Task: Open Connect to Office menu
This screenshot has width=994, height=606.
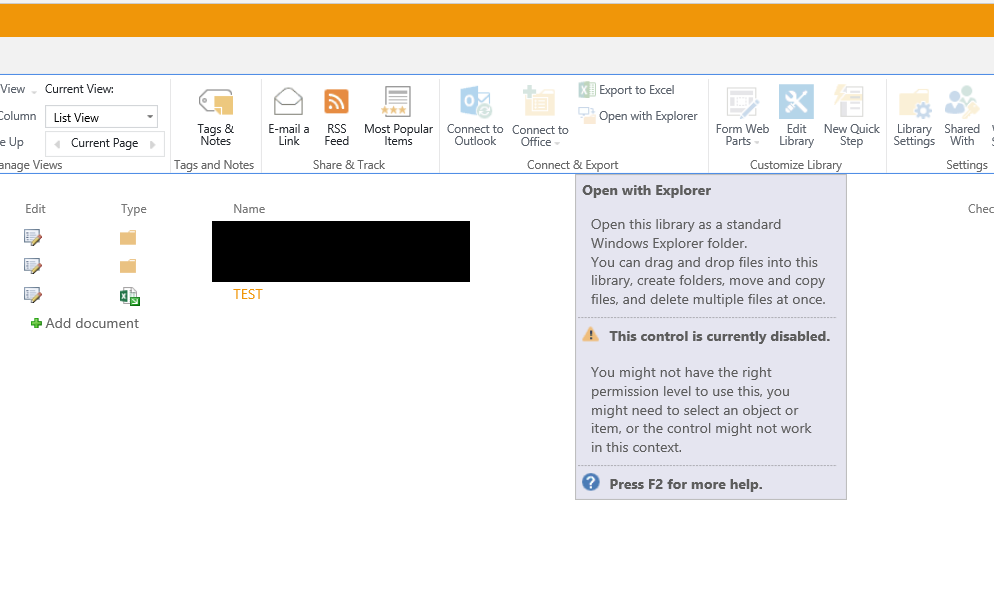Action: coord(540,118)
